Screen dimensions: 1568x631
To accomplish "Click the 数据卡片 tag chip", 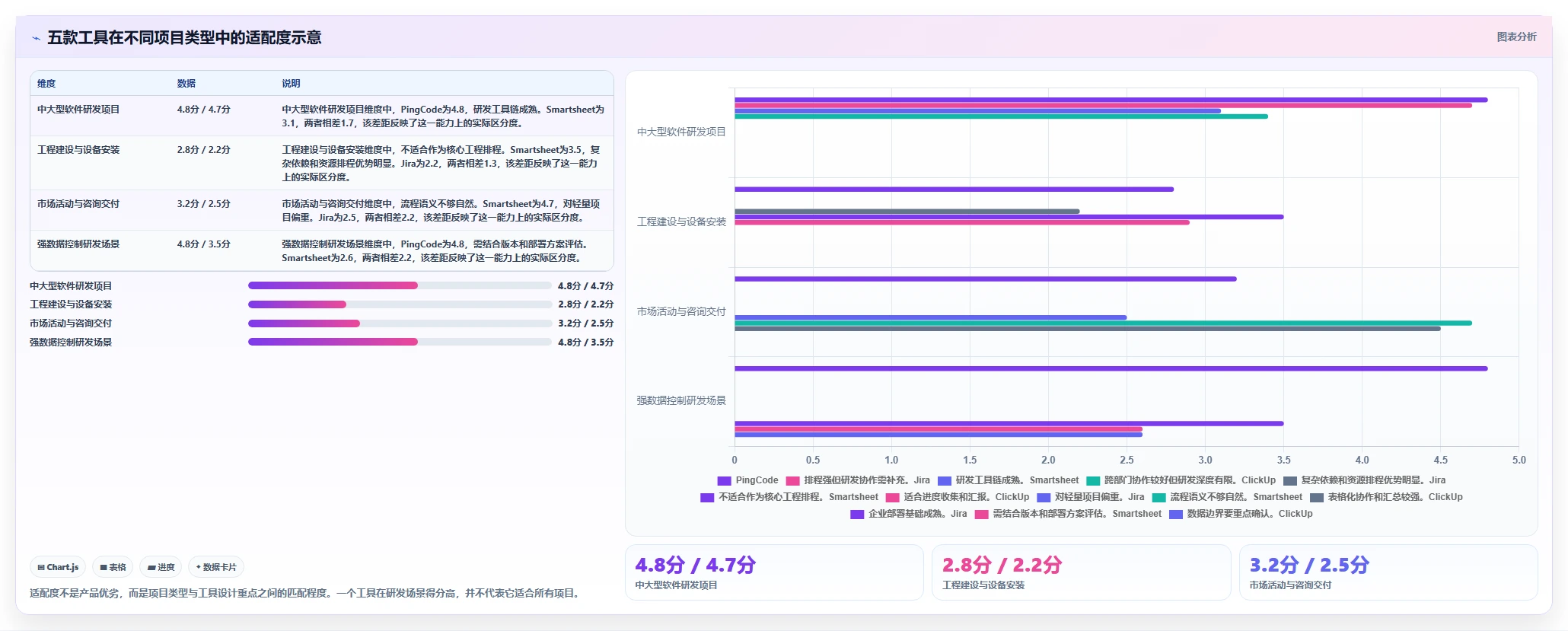I will (216, 567).
